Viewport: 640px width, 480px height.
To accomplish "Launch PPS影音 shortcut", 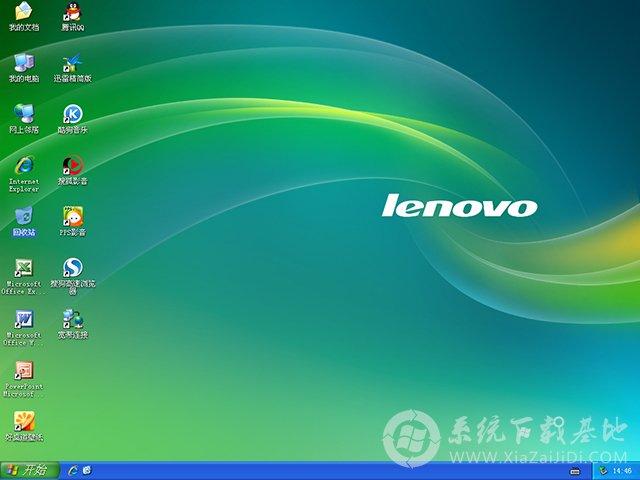I will point(73,217).
